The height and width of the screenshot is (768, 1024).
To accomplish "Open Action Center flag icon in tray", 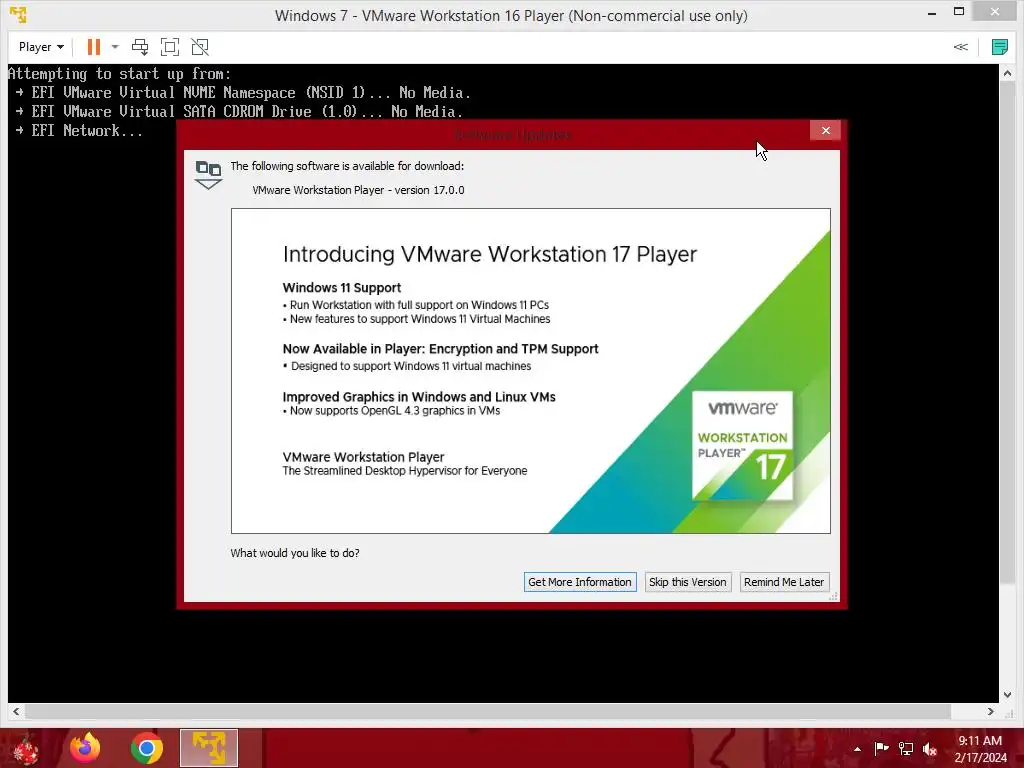I will (x=881, y=749).
